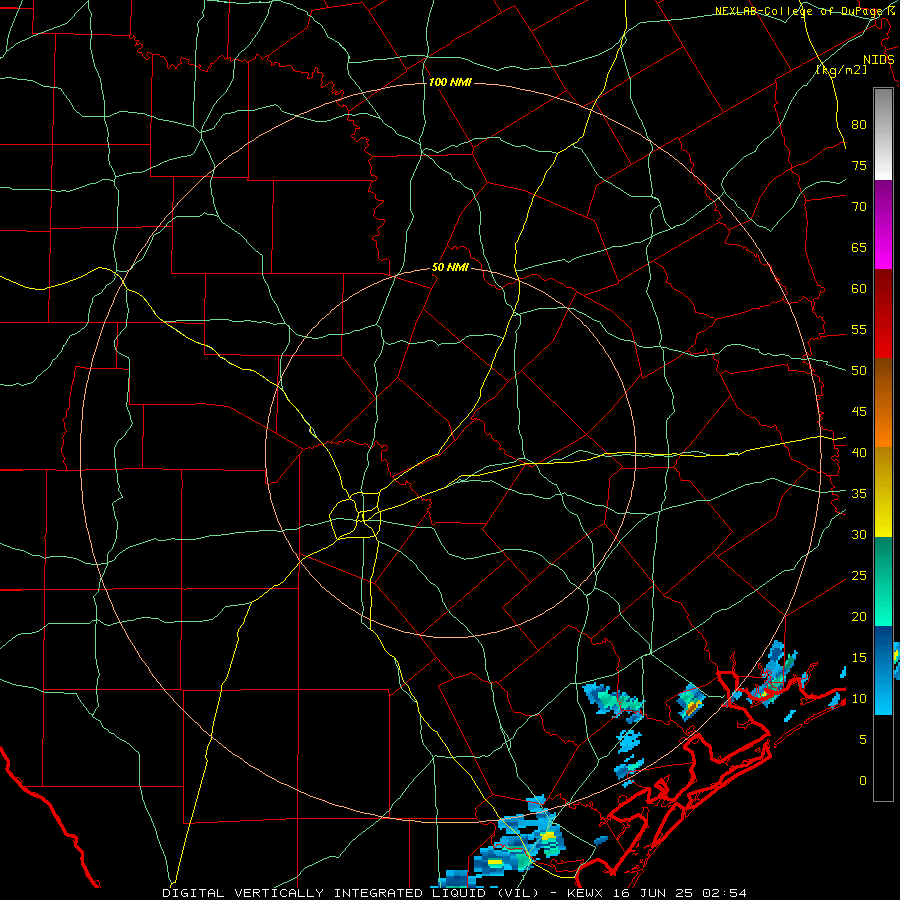Image resolution: width=900 pixels, height=900 pixels.
Task: Click the "45" value on the color scale
Action: (x=859, y=412)
